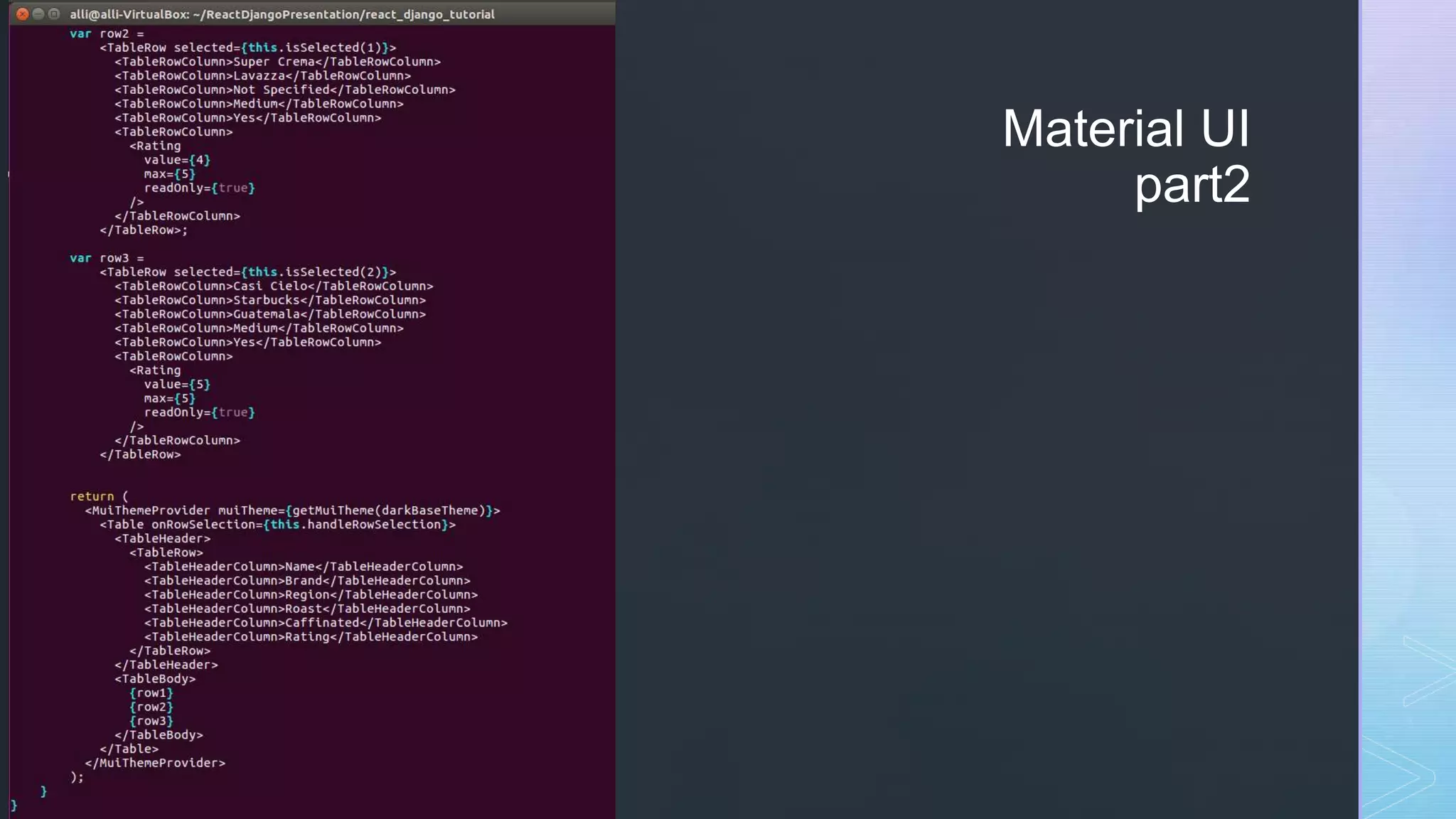The width and height of the screenshot is (1456, 819).
Task: Click the 'Caffinated' header column line
Action: click(x=326, y=623)
